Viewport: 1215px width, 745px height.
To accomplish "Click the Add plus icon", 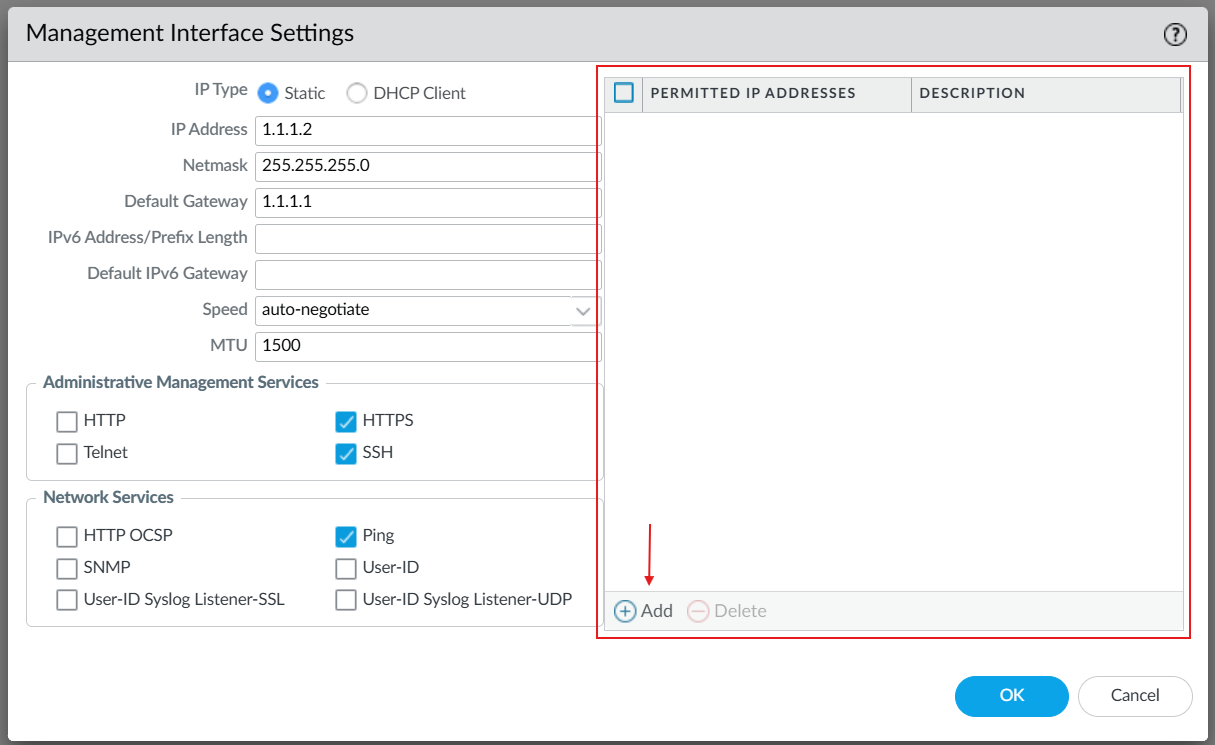I will pos(625,611).
